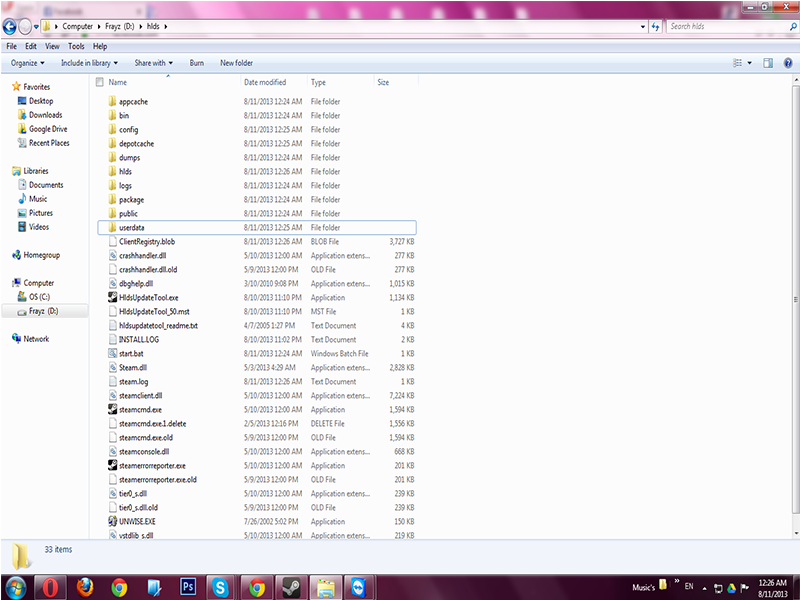
Task: Click the Google Drive tray icon
Action: pos(731,588)
